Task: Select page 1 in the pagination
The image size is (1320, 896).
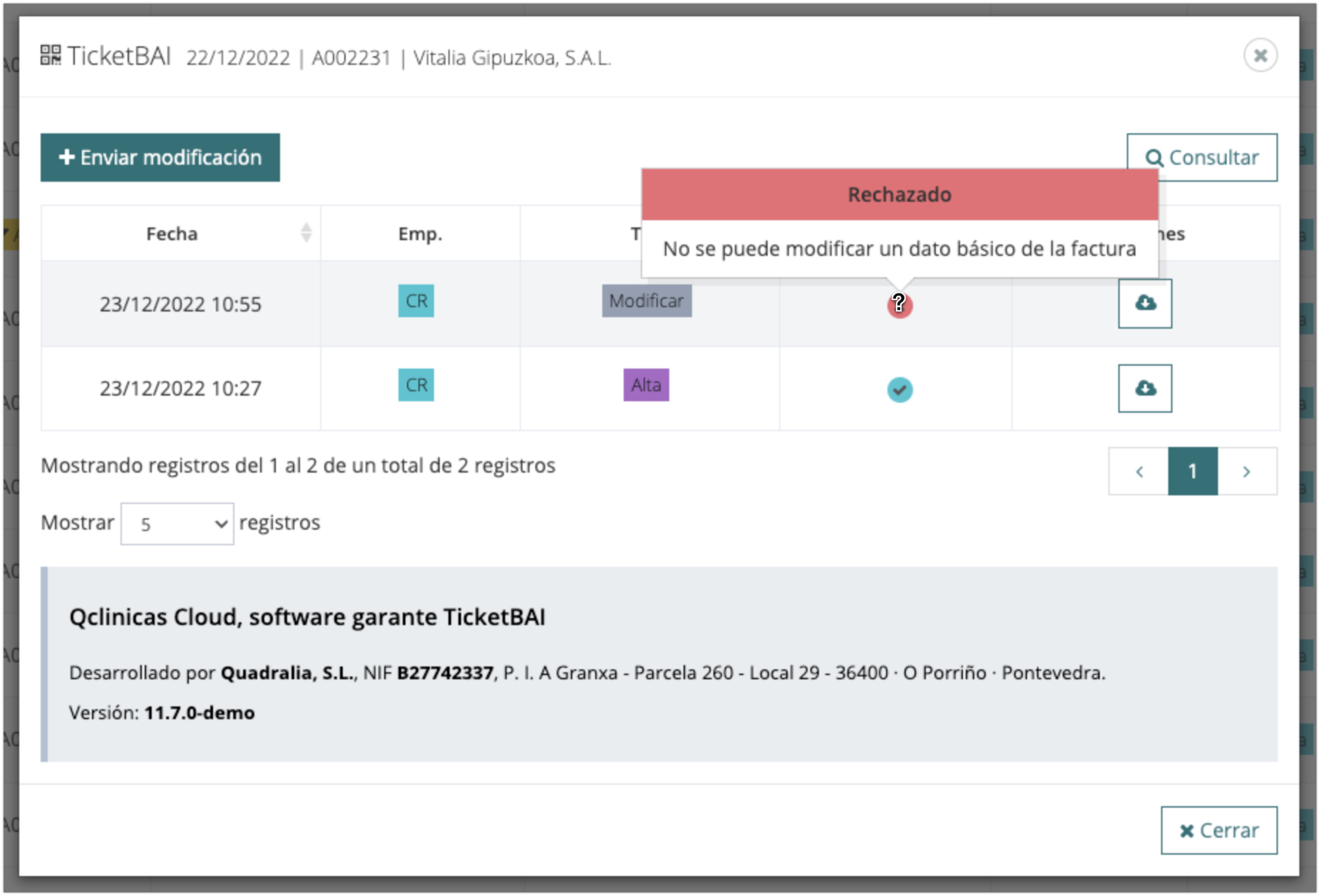Action: (x=1192, y=472)
